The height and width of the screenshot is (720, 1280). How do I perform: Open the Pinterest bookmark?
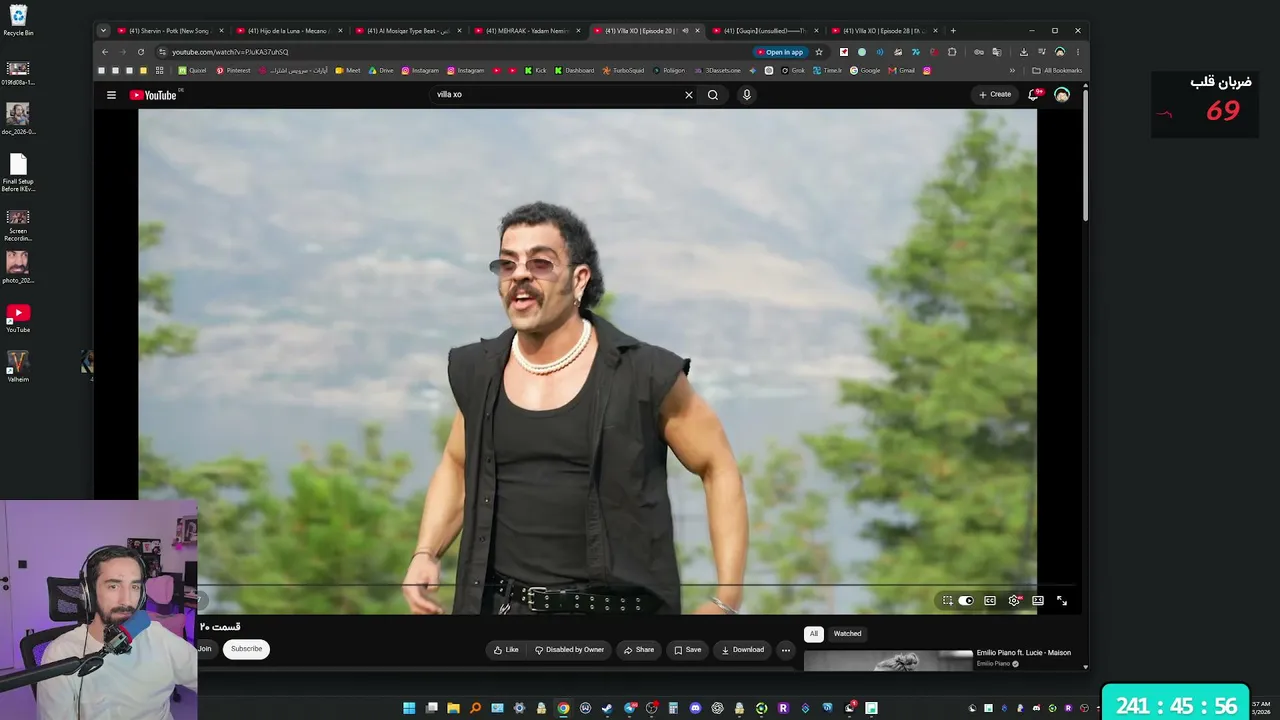tap(233, 71)
